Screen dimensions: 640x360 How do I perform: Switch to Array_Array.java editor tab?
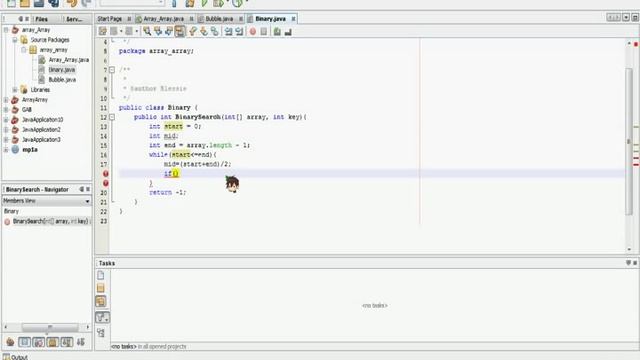click(x=163, y=19)
